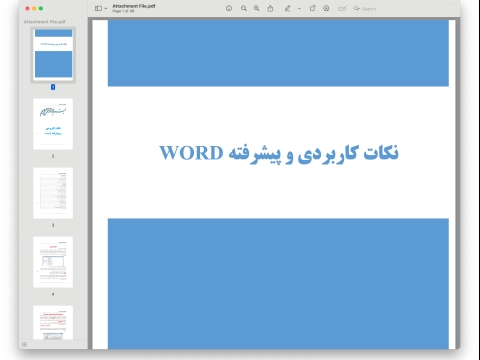This screenshot has height=360, width=480.
Task: Select page 1 thumbnail in sidebar
Action: click(53, 55)
